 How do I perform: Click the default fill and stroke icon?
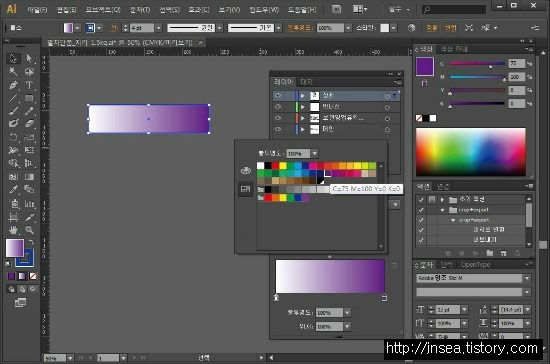pos(8,264)
